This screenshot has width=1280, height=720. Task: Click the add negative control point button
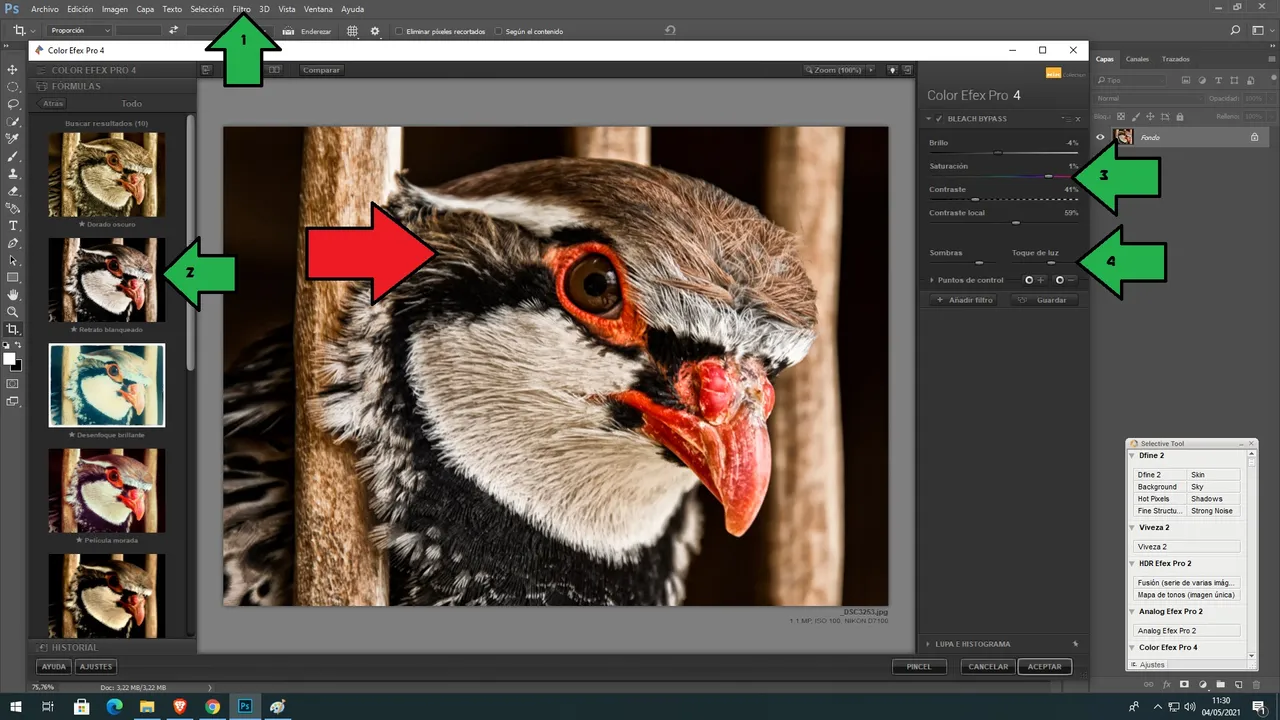click(1065, 280)
